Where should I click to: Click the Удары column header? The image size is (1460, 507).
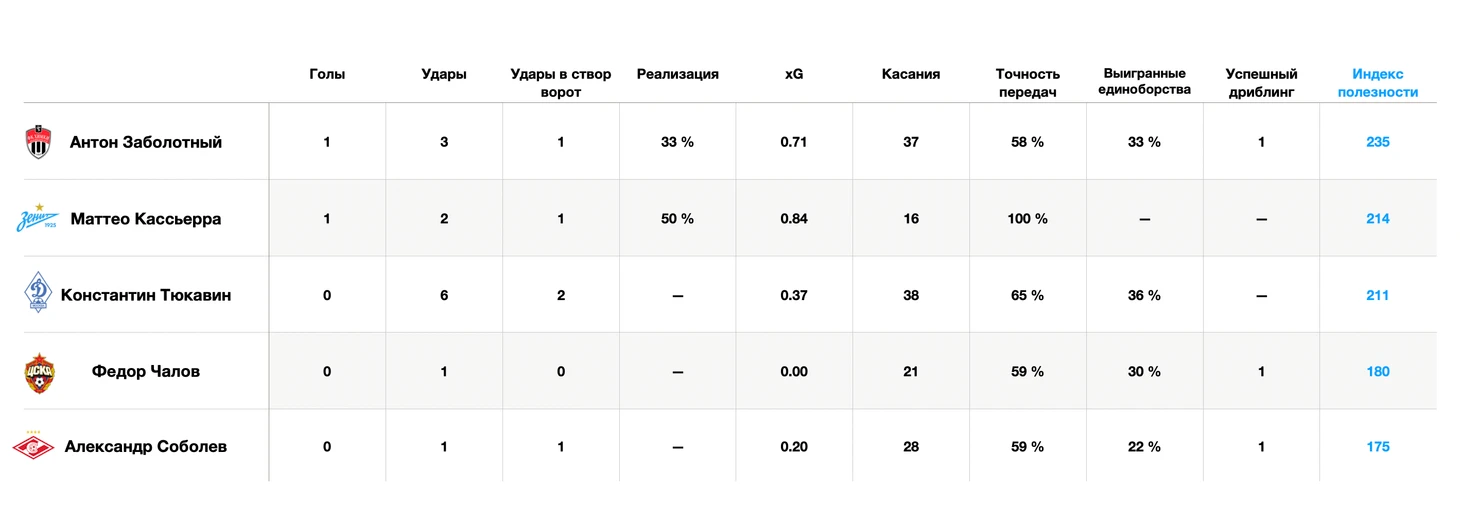point(444,74)
